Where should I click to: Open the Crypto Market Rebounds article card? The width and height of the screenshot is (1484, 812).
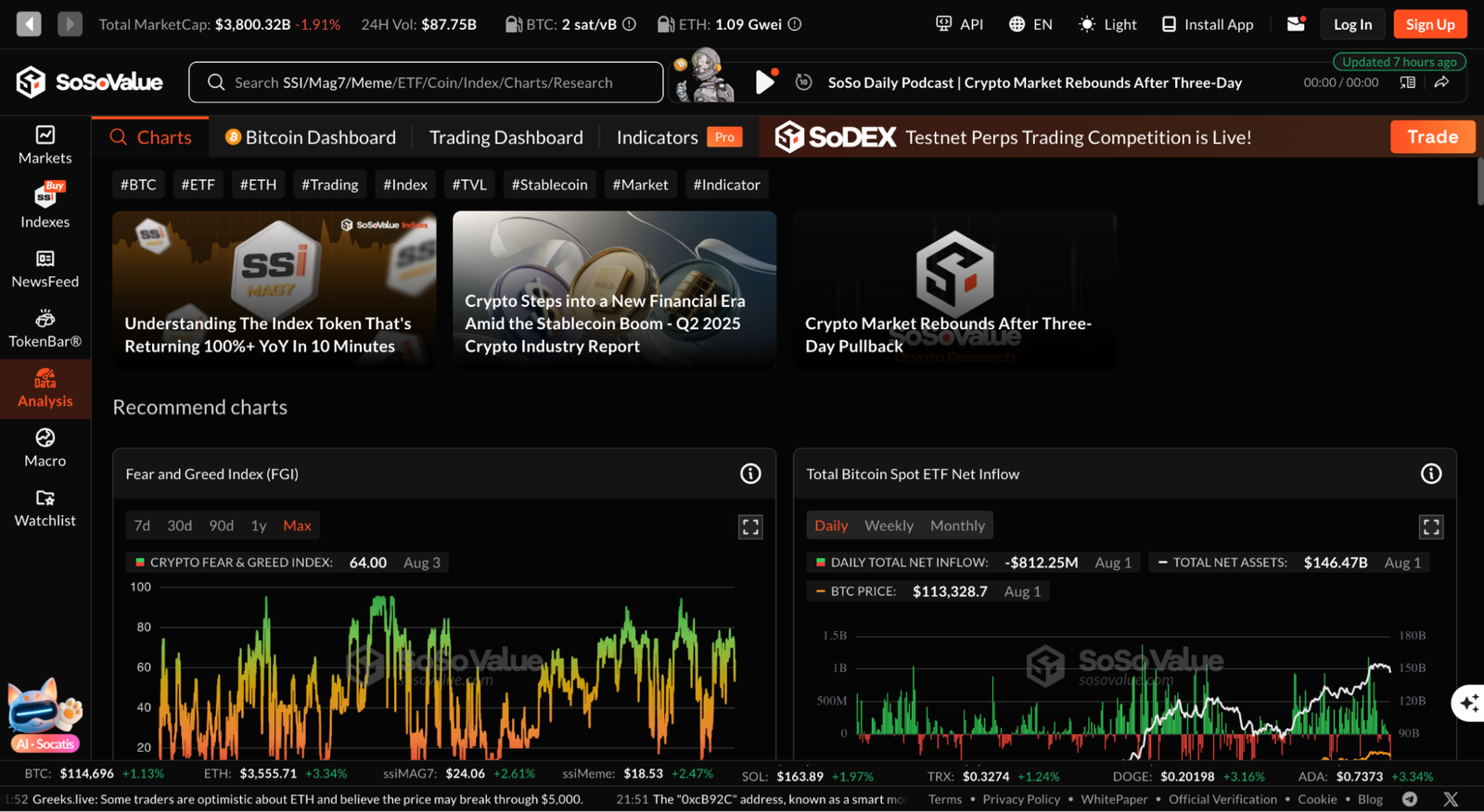pyautogui.click(x=955, y=289)
